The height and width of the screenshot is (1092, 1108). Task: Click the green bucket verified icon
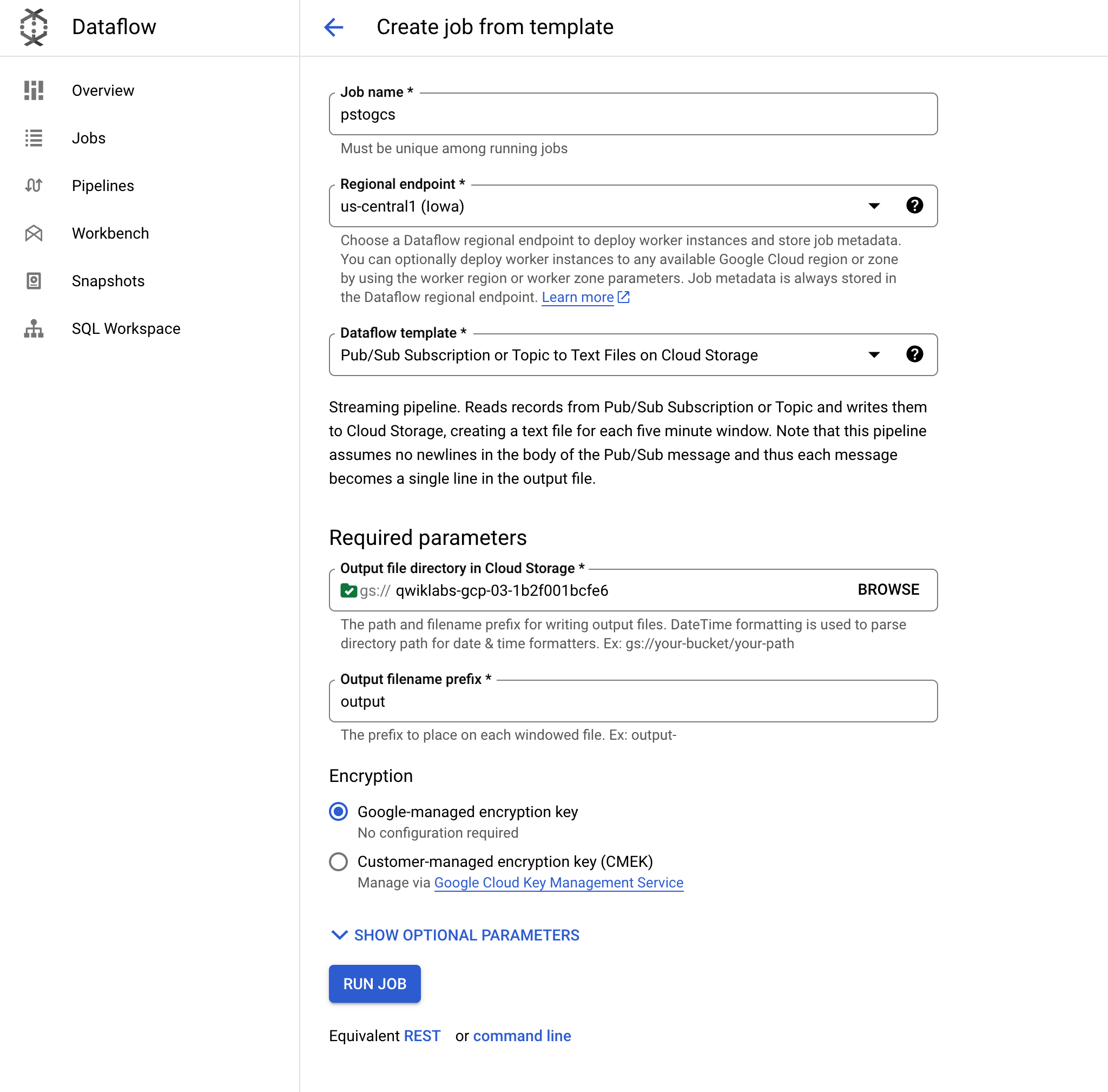click(349, 590)
